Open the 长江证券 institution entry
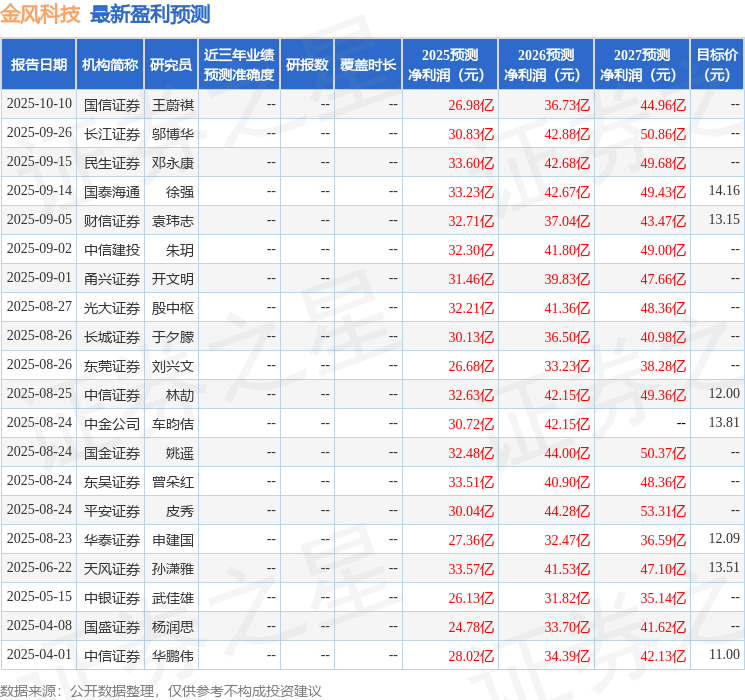 tap(112, 133)
